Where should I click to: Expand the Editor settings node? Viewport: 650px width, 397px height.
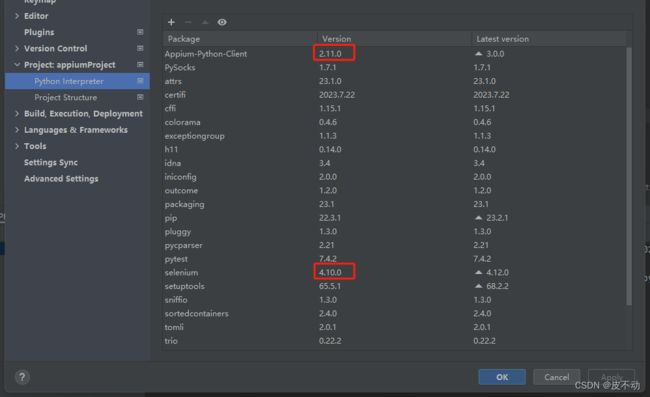[x=17, y=16]
